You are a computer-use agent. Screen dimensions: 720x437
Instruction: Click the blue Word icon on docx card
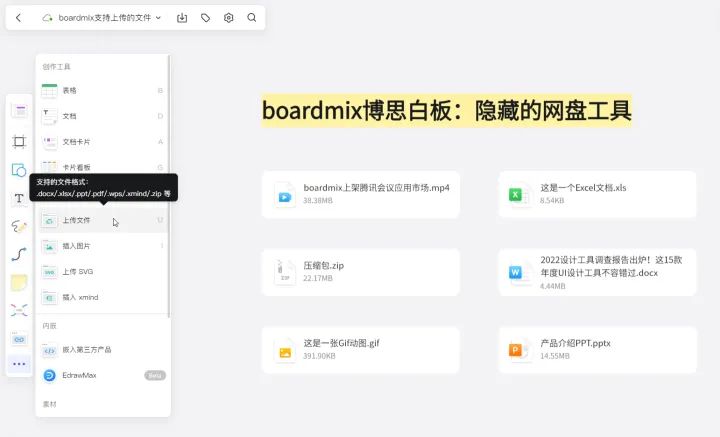coord(519,273)
